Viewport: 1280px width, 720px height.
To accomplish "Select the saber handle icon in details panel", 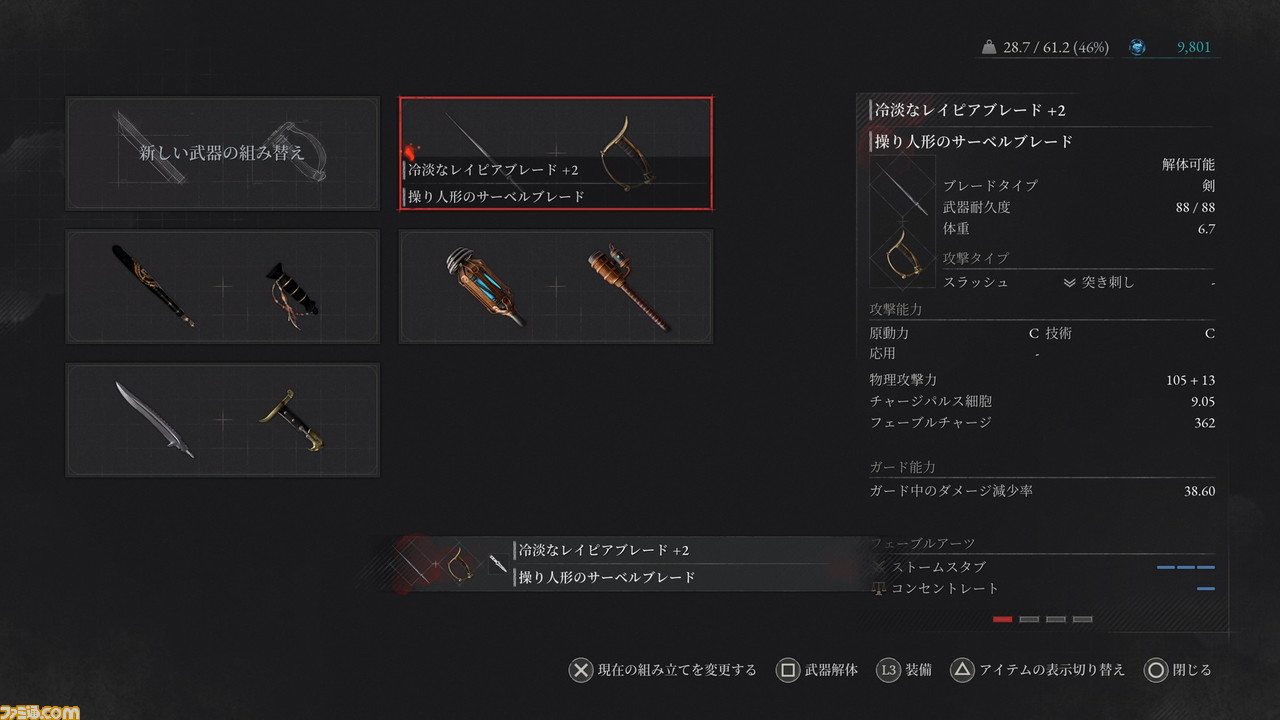I will [902, 253].
